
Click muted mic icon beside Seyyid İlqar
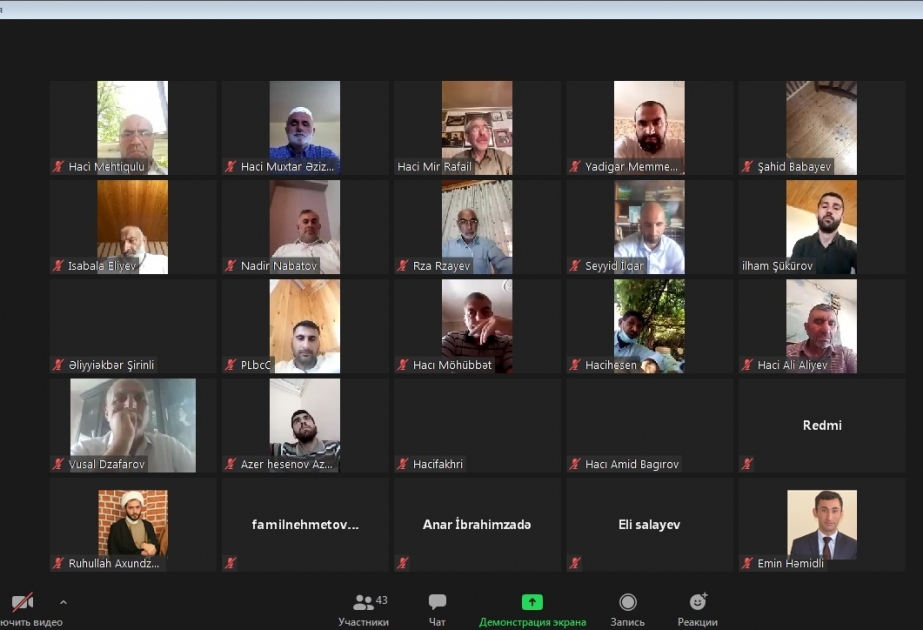pyautogui.click(x=575, y=266)
